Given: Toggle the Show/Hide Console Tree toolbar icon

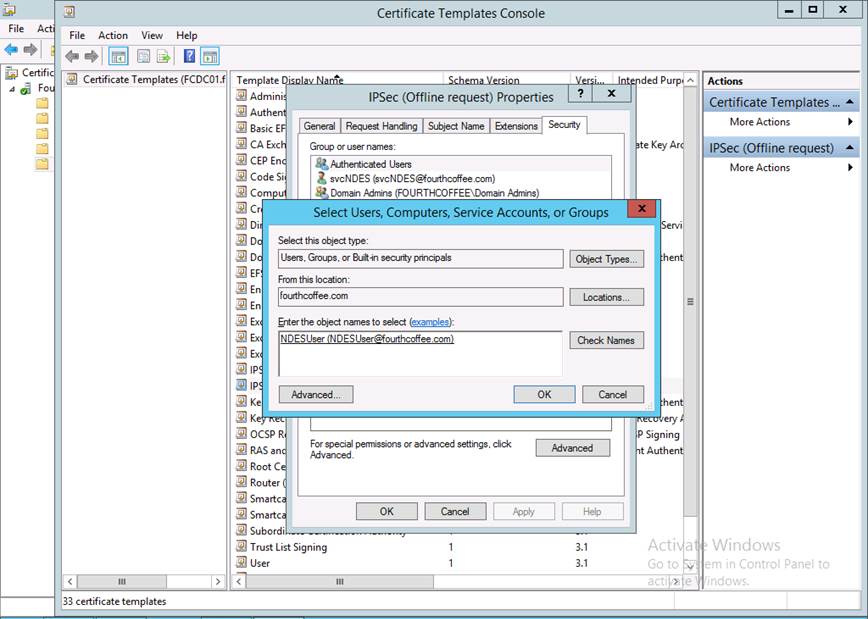Looking at the screenshot, I should [x=118, y=57].
